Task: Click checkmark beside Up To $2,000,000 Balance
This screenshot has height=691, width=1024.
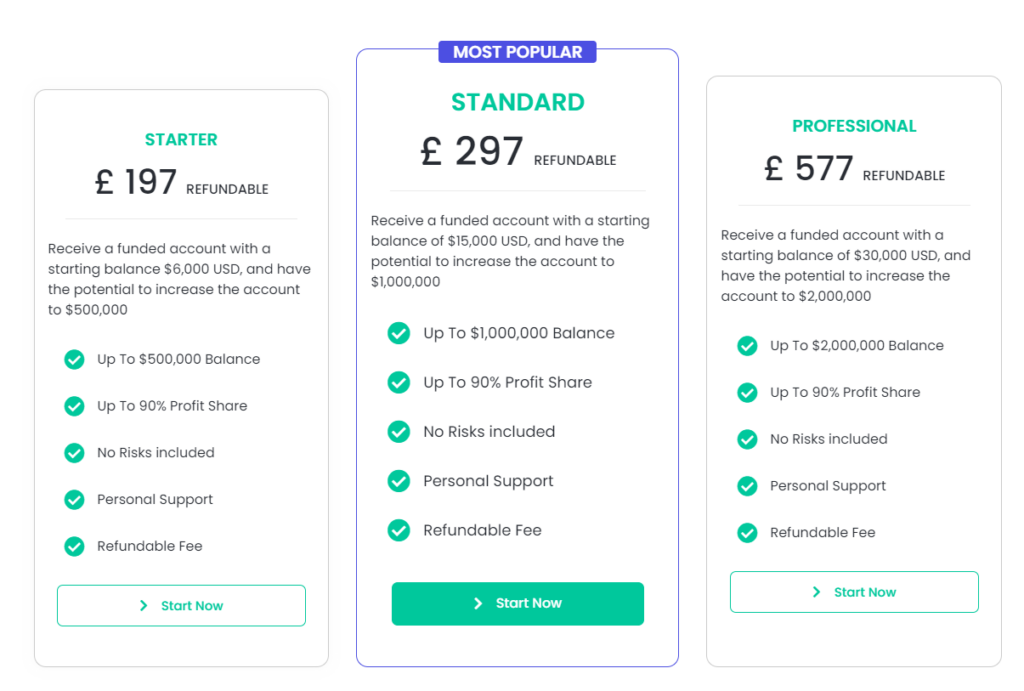Action: coord(747,346)
